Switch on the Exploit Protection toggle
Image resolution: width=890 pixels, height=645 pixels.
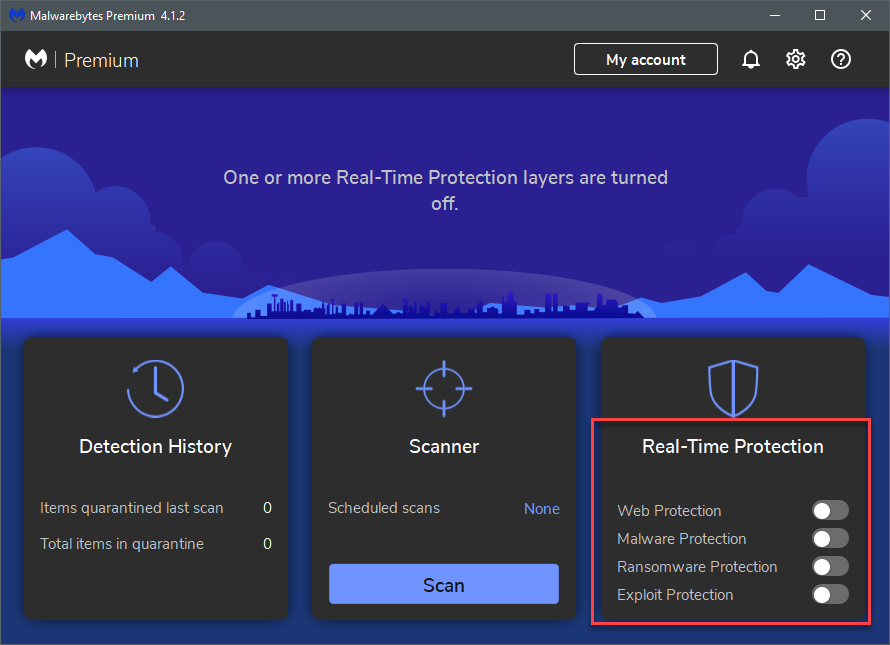[x=830, y=594]
